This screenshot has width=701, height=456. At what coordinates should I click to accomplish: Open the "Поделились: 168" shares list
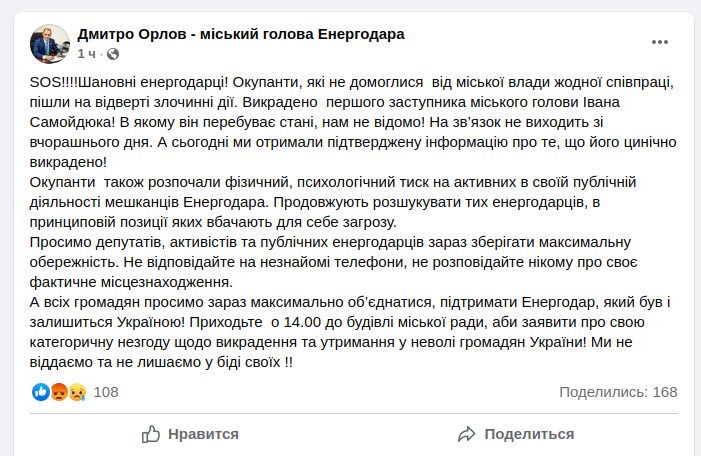click(x=618, y=392)
